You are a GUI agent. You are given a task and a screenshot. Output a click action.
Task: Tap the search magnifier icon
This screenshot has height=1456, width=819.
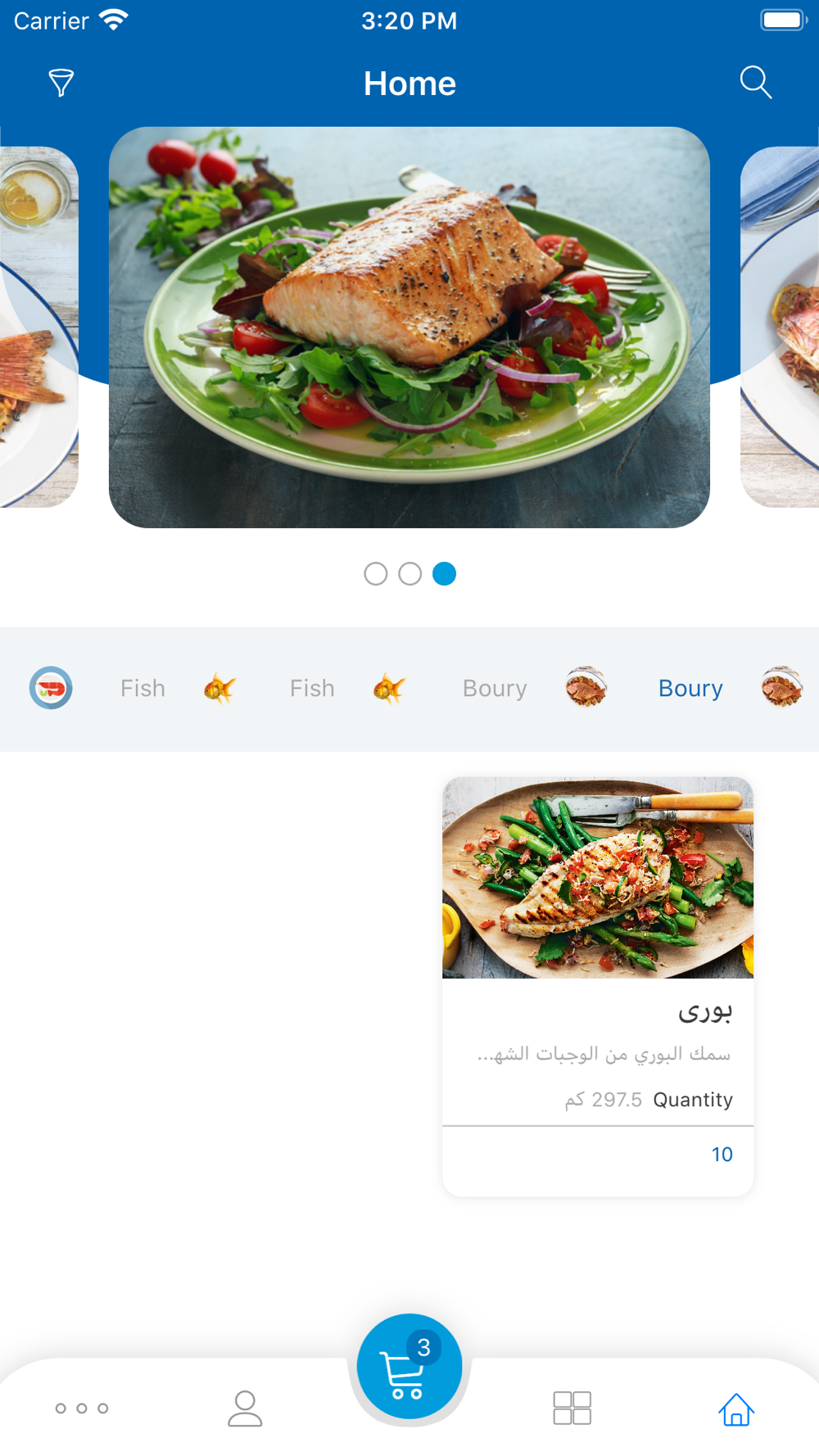pyautogui.click(x=756, y=83)
